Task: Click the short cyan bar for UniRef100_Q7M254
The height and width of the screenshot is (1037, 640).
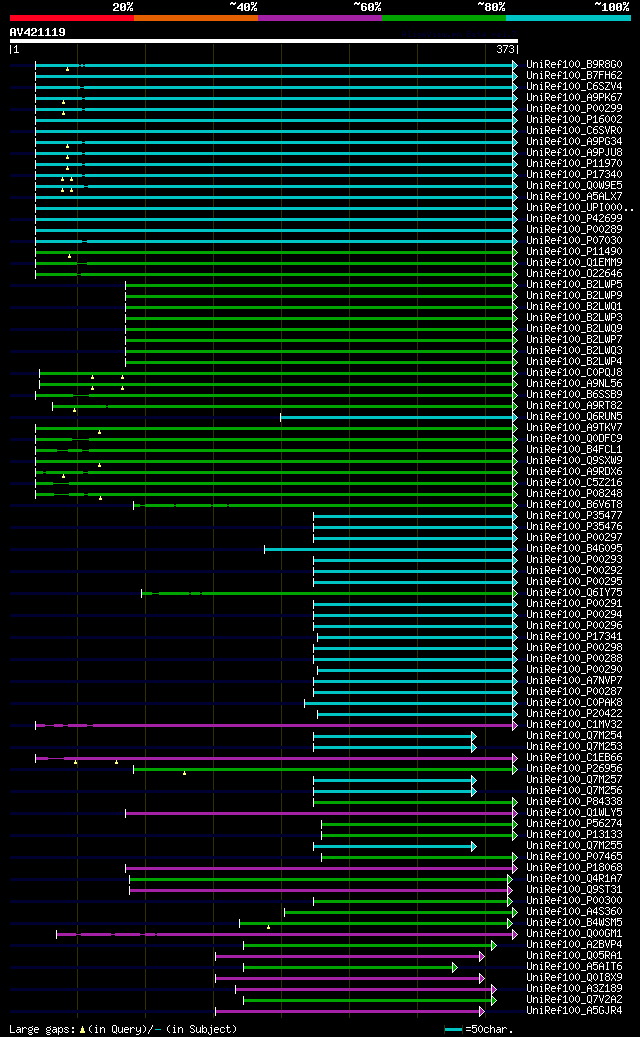Action: (394, 735)
